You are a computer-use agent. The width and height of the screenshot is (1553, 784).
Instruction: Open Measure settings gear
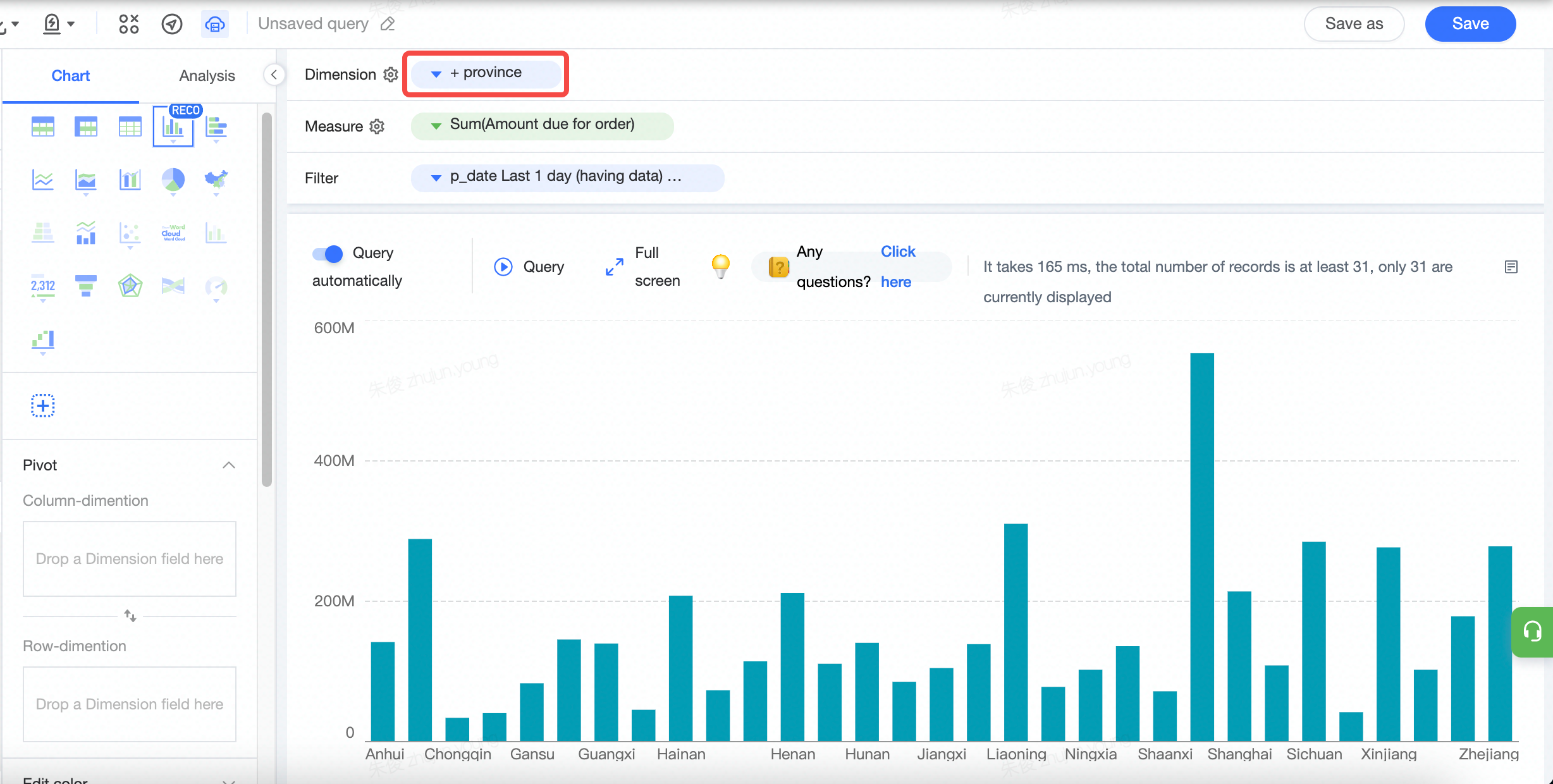coord(377,126)
